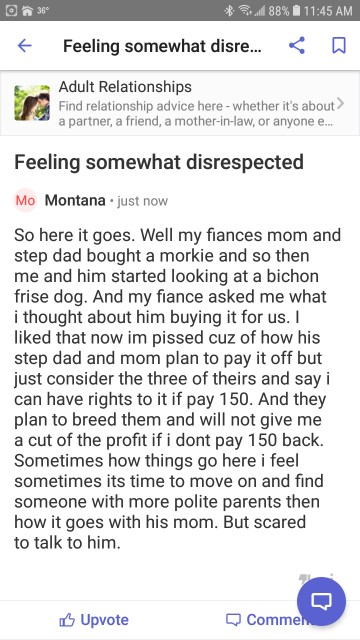360x640 pixels.
Task: Open the Adult Relationships group title
Action: tap(125, 87)
